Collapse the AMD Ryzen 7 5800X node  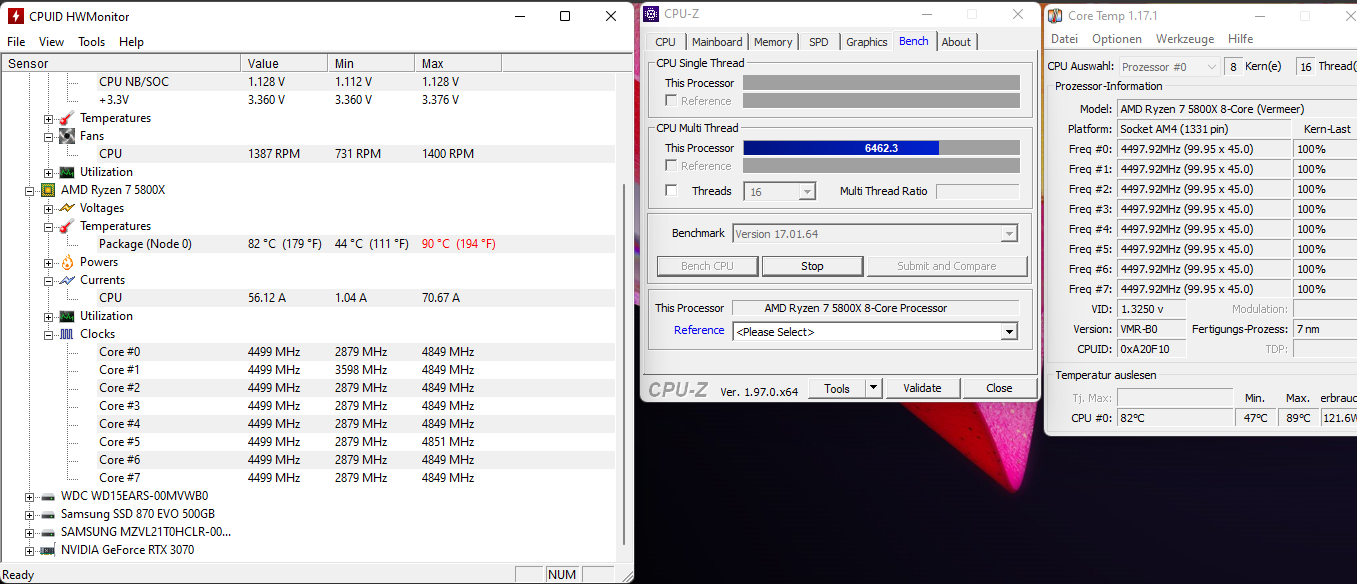coord(29,190)
